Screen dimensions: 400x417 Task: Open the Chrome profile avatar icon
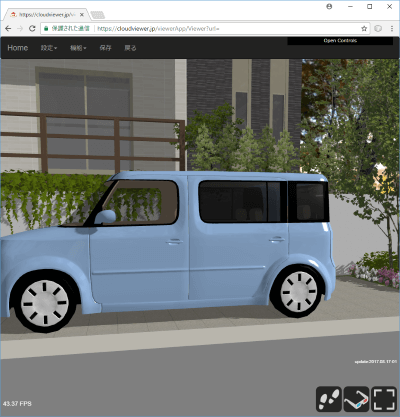[329, 7]
